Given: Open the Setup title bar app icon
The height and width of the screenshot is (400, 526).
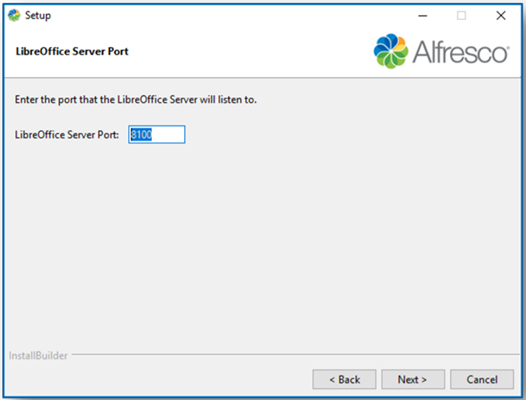Looking at the screenshot, I should (x=14, y=15).
